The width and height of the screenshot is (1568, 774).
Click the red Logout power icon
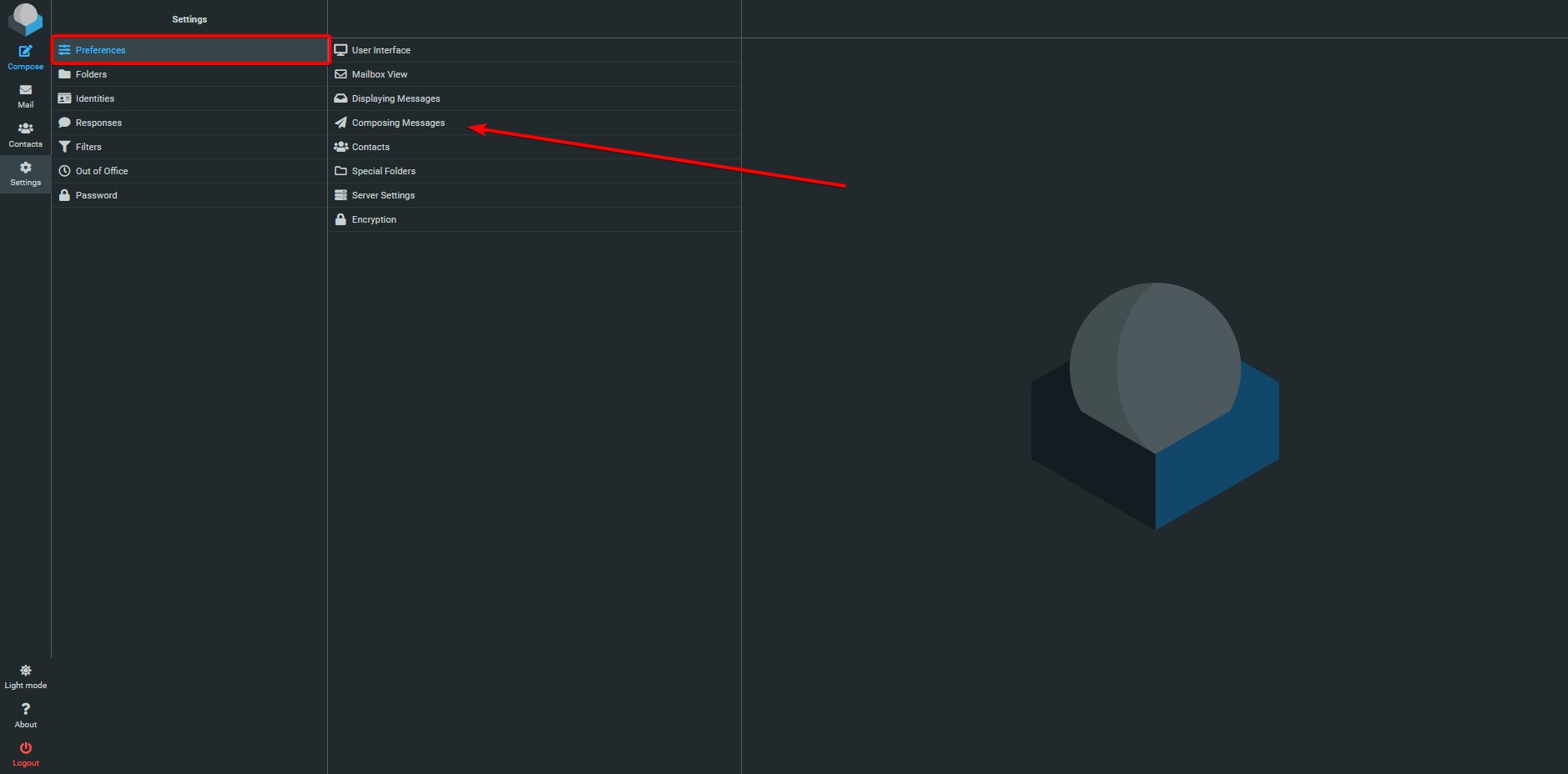coord(26,748)
